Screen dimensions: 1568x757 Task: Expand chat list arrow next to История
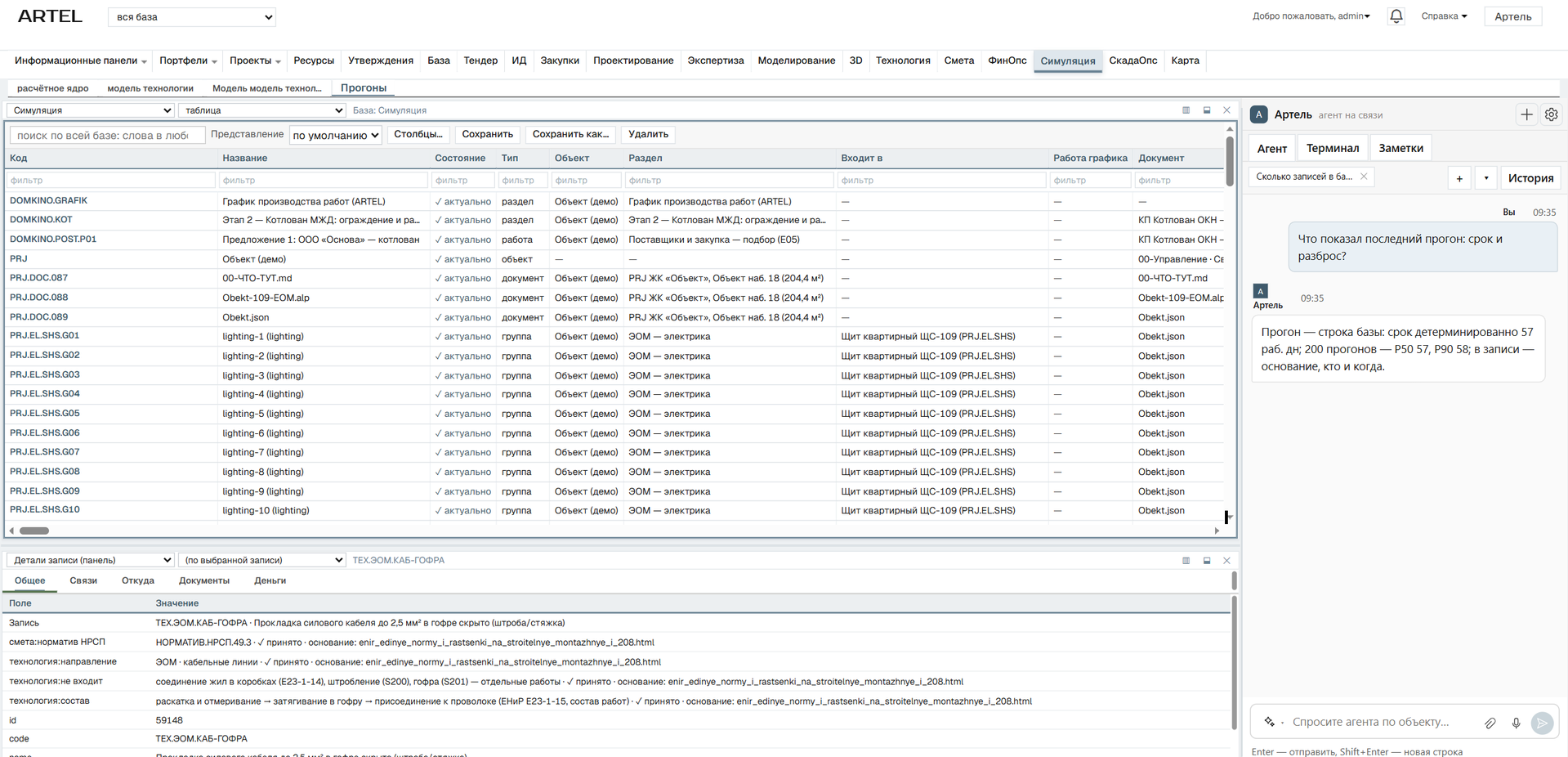coord(1486,178)
